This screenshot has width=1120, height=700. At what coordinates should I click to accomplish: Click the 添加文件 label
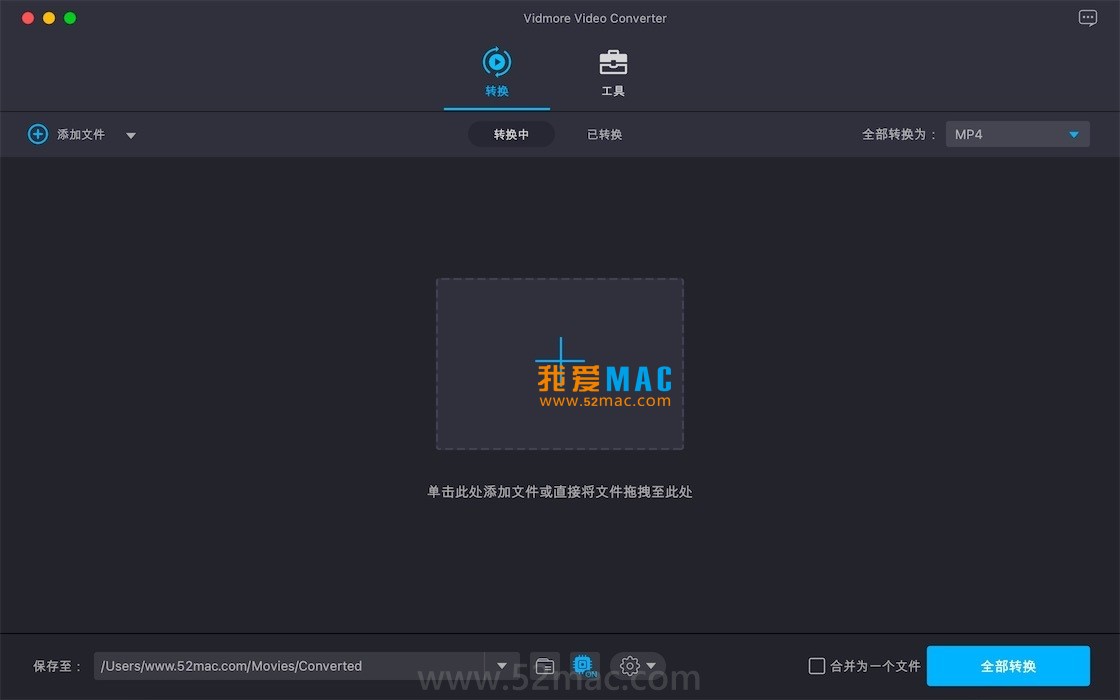81,134
